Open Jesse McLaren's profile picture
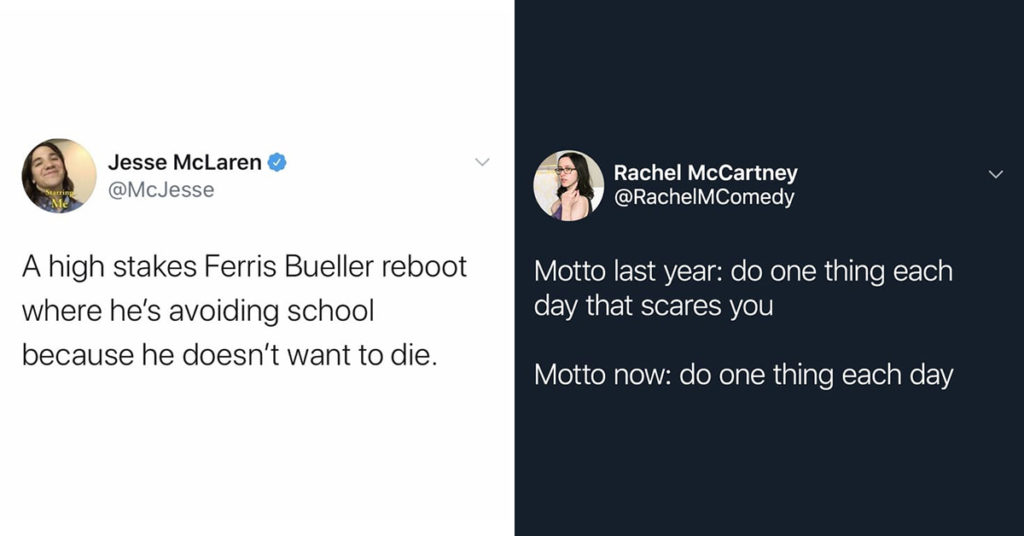Viewport: 1024px width, 536px height. coord(59,176)
